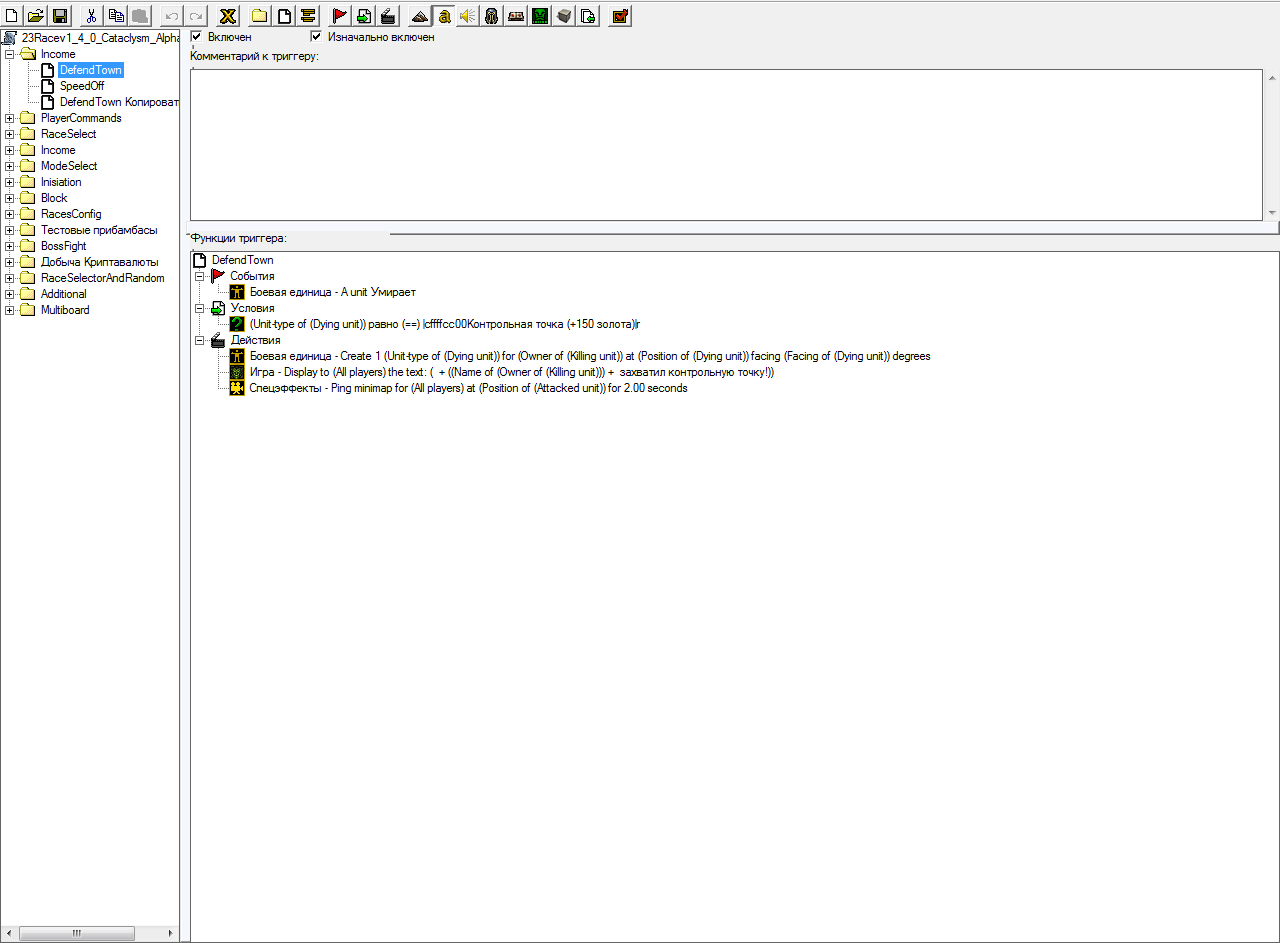This screenshot has height=943, width=1280.
Task: Click the tree scrollbar left arrow
Action: [x=10, y=933]
